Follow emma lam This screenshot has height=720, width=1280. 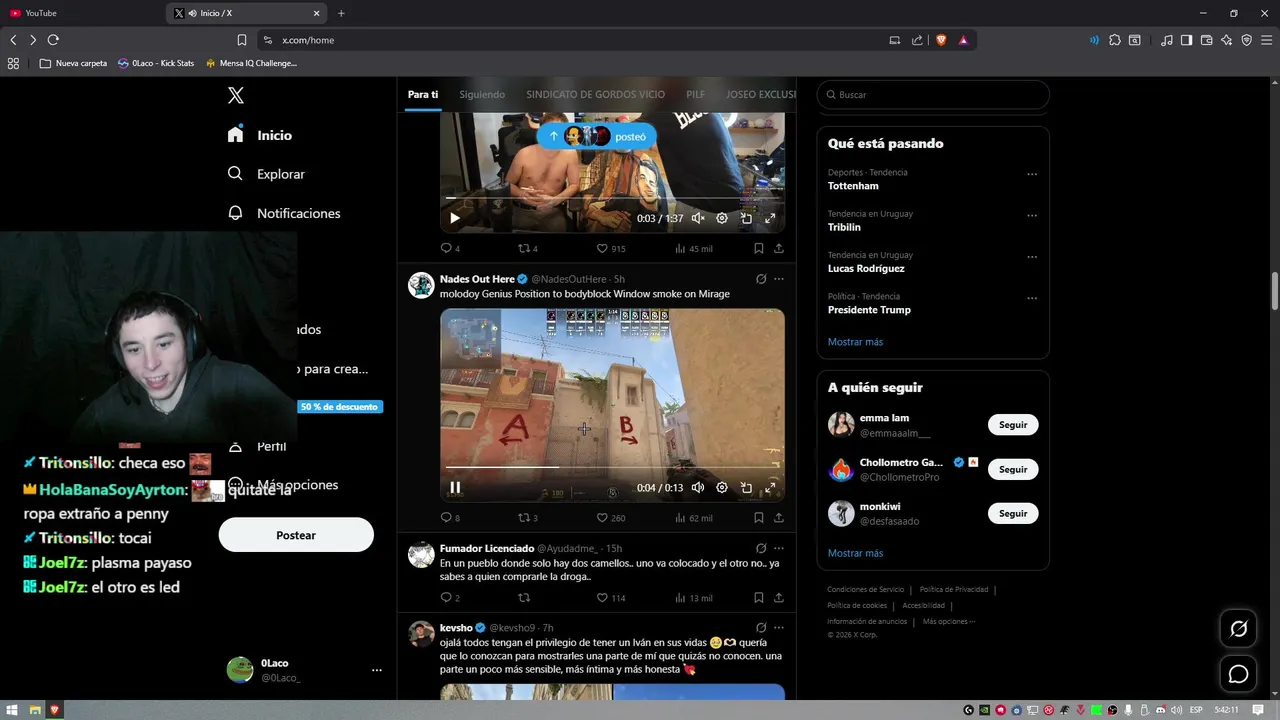1013,425
